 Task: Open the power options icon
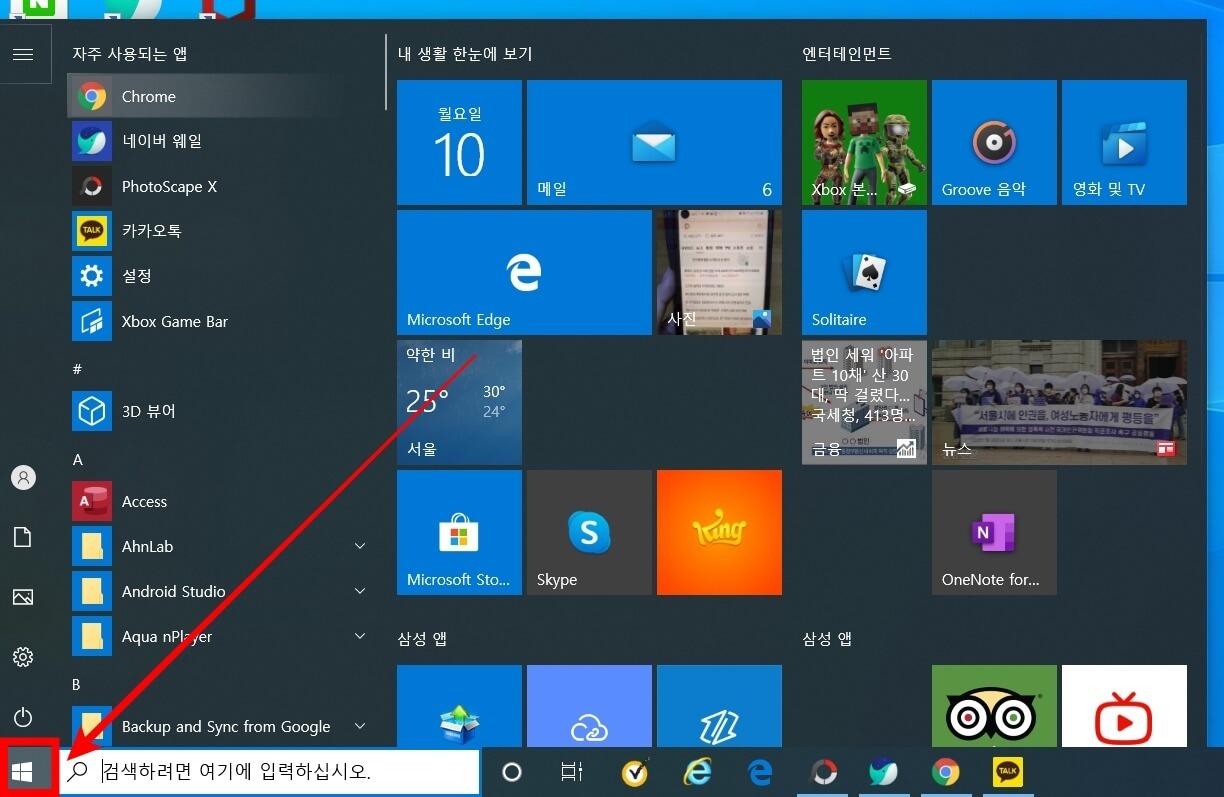coord(23,717)
